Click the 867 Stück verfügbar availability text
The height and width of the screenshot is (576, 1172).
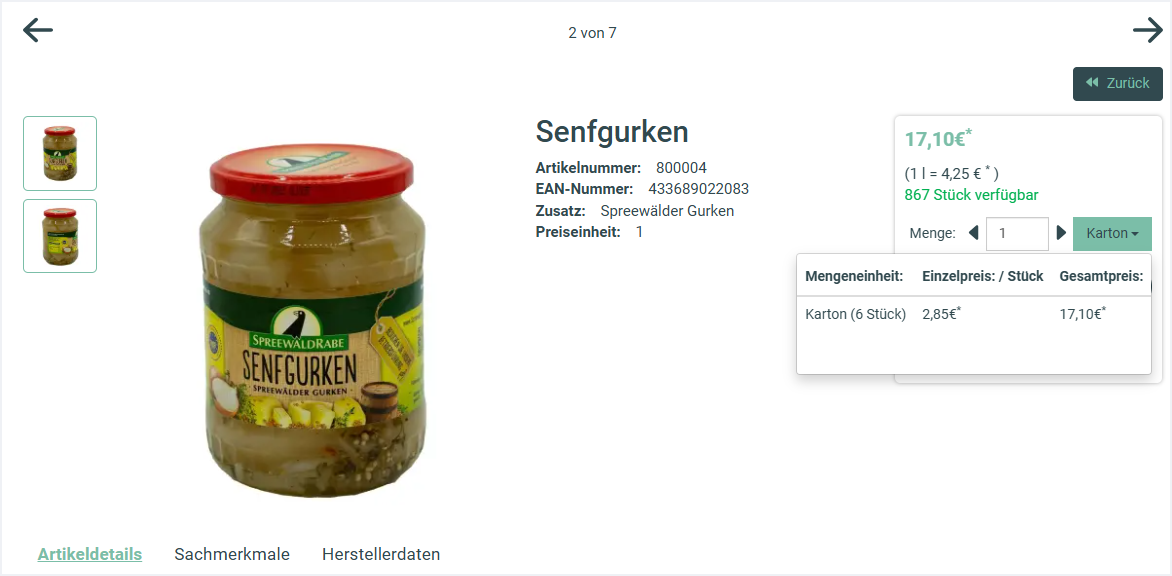pyautogui.click(x=972, y=195)
